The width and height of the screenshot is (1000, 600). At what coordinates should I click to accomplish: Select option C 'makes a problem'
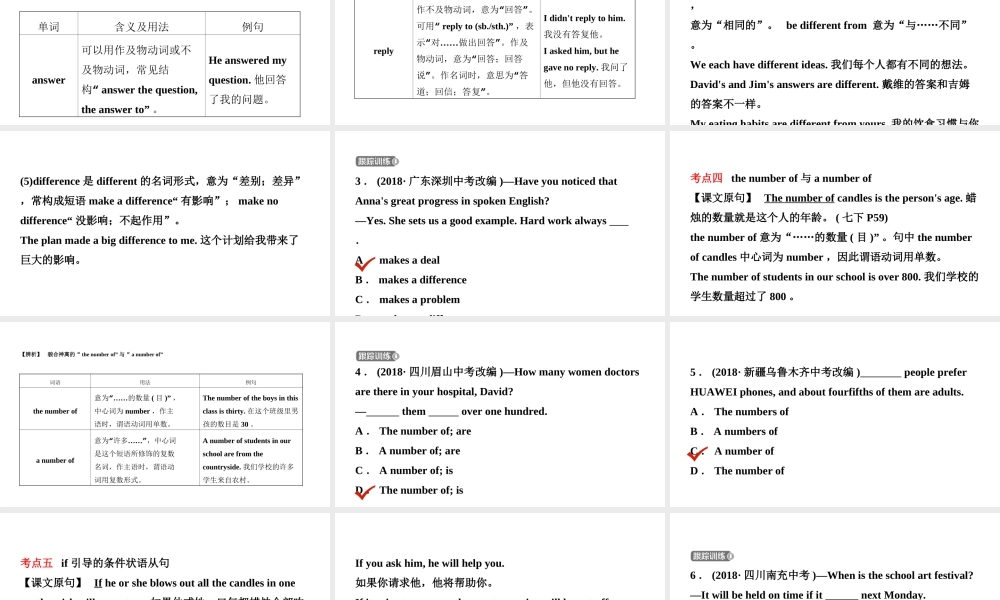pyautogui.click(x=408, y=300)
